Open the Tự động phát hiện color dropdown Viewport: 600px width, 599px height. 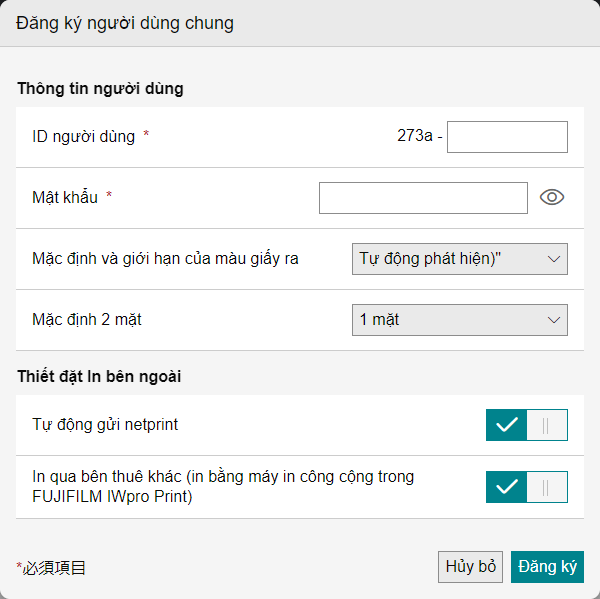pyautogui.click(x=460, y=259)
